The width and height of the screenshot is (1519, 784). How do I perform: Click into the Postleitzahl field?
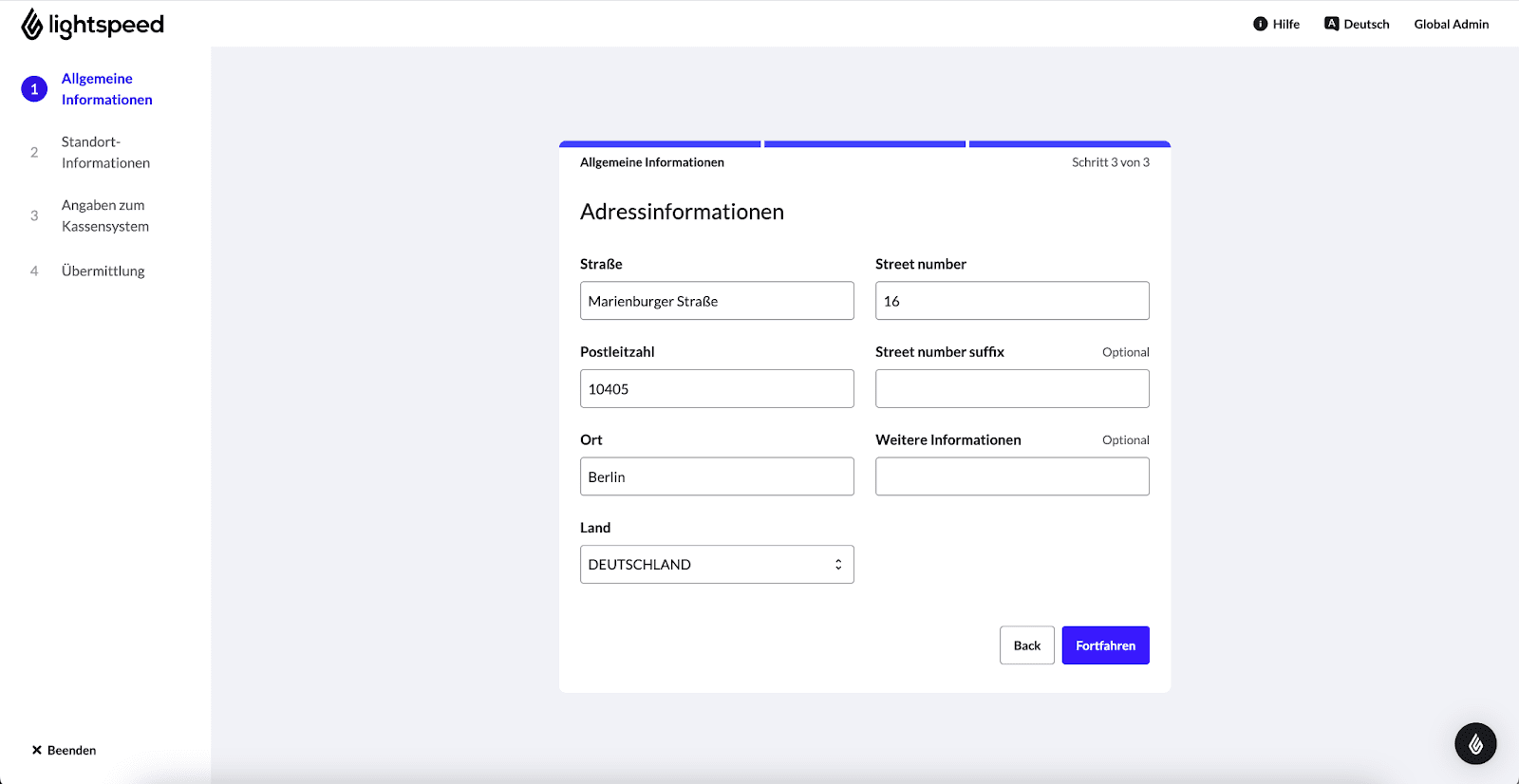tap(717, 389)
